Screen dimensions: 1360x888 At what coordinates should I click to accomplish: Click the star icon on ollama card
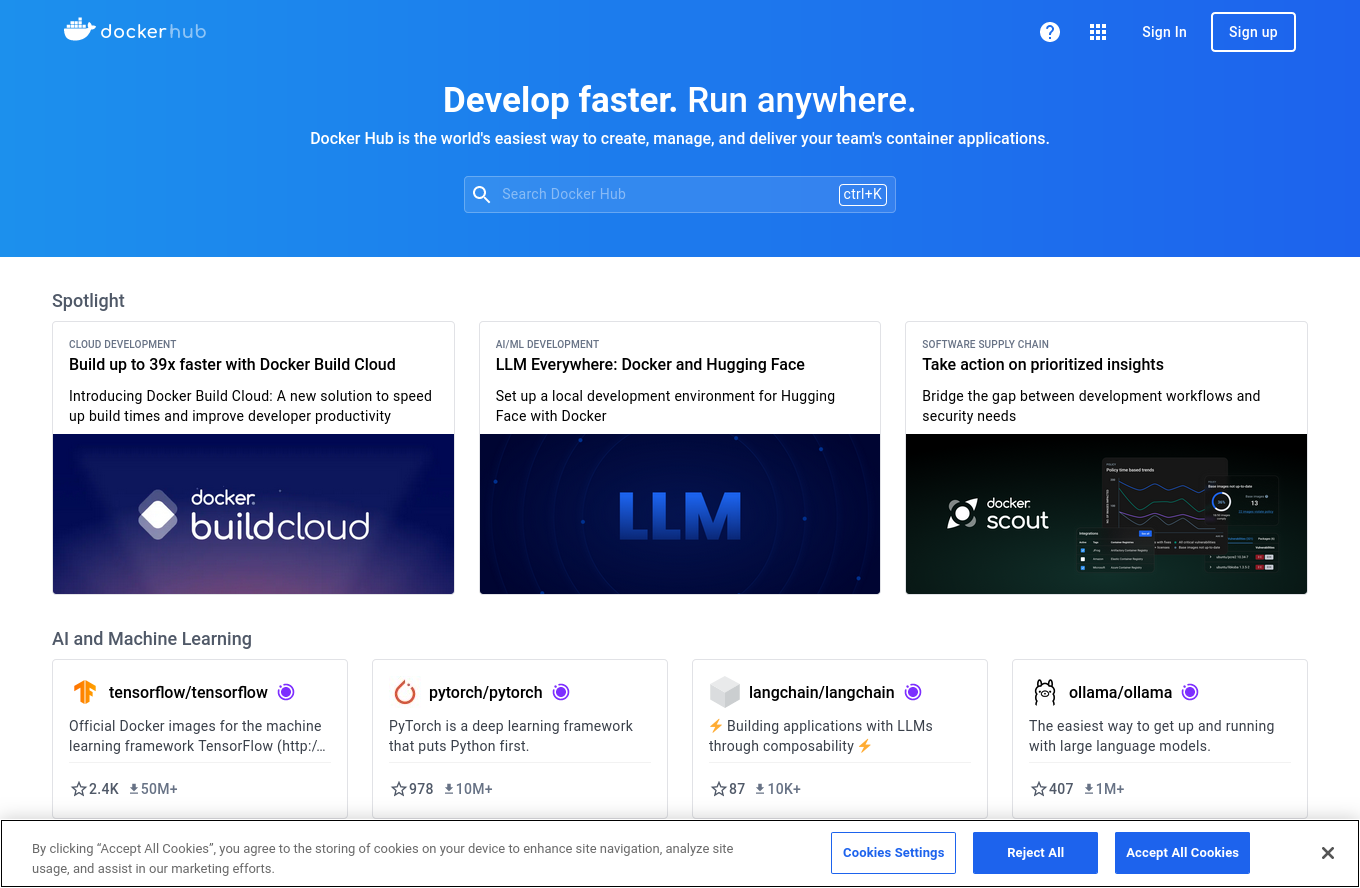[1039, 789]
